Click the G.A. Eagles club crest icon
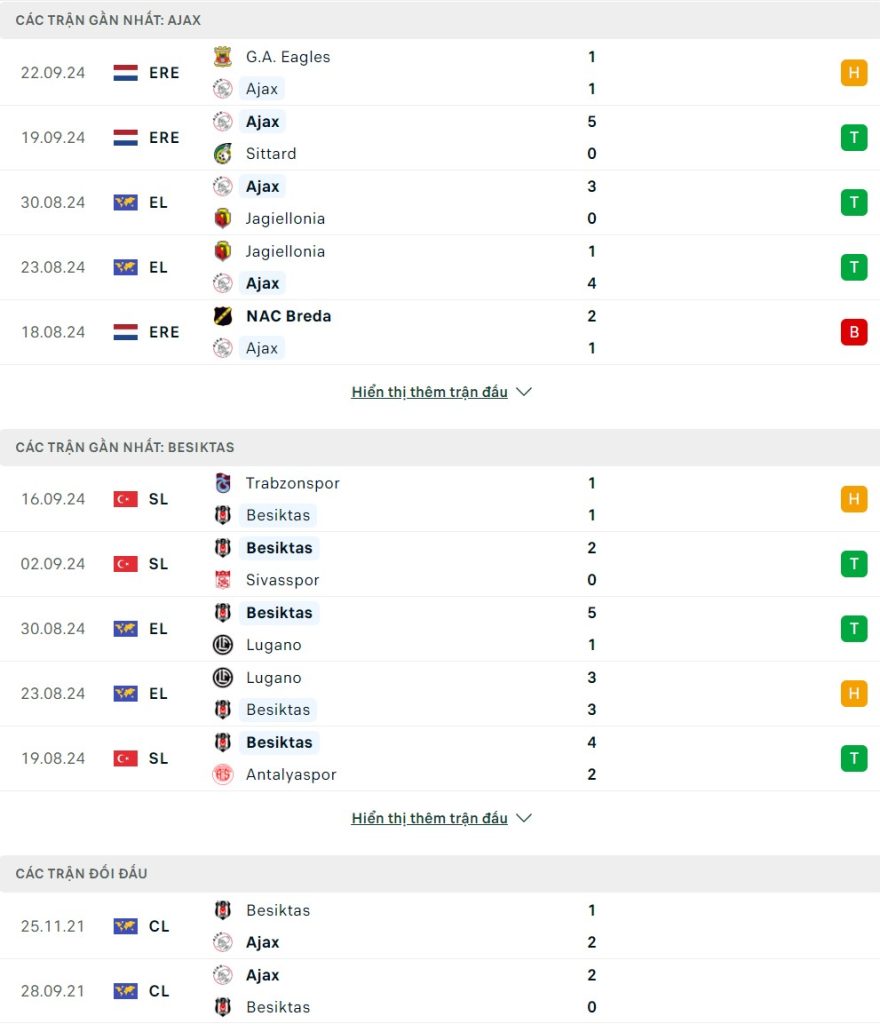 pos(223,57)
